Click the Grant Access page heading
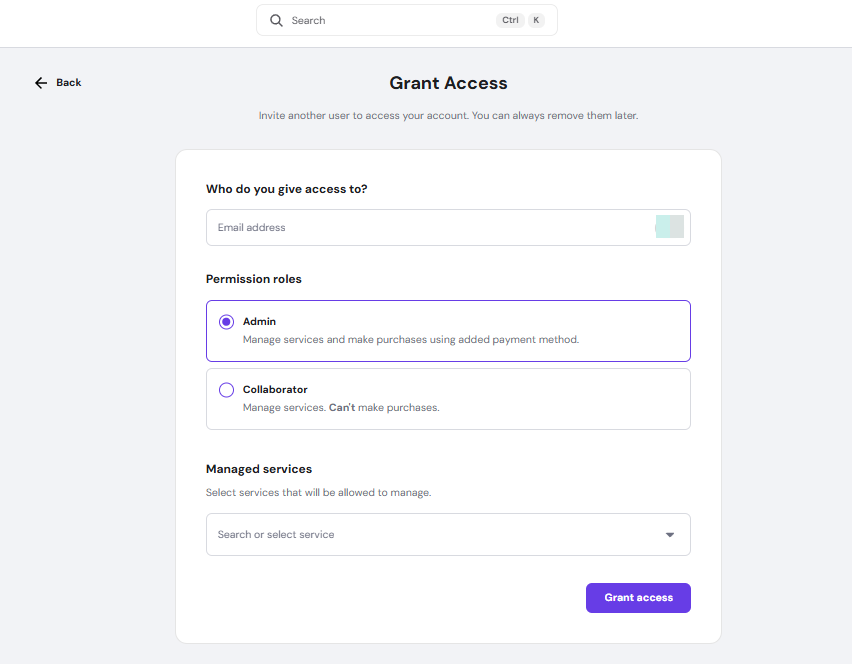Viewport: 852px width, 664px height. (x=448, y=83)
